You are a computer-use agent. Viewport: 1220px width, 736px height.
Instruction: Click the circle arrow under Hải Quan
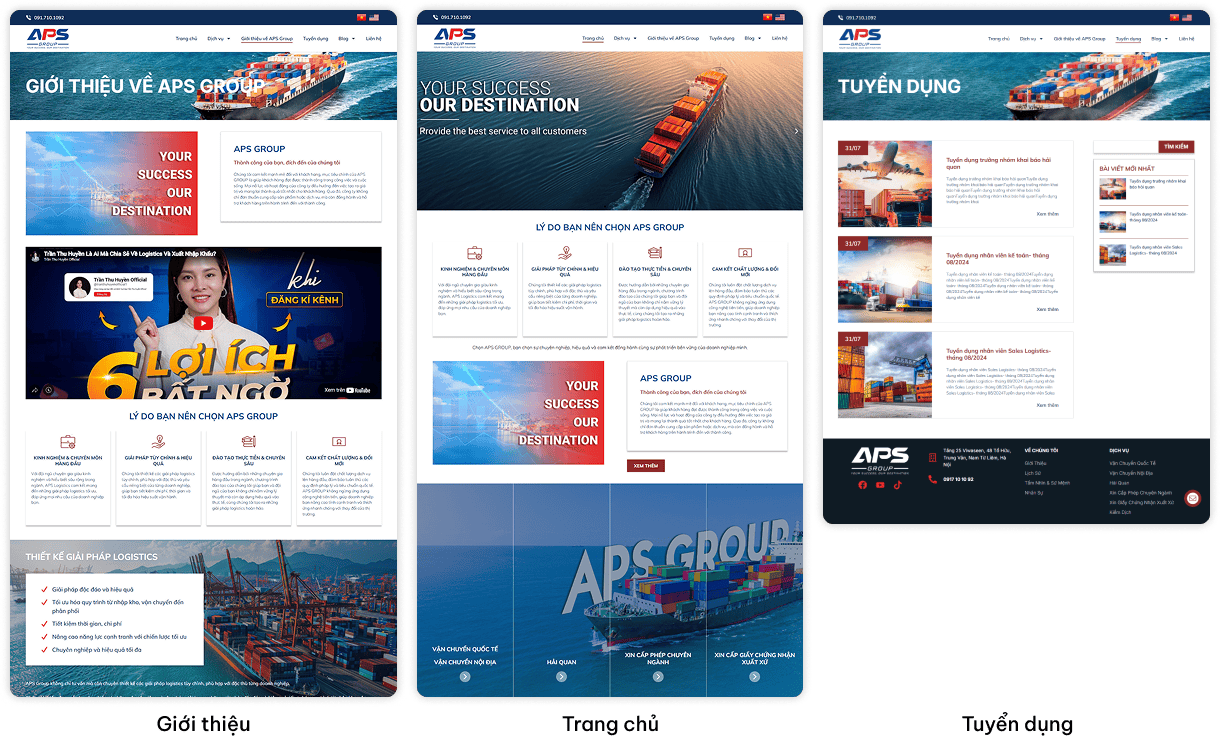(x=561, y=677)
